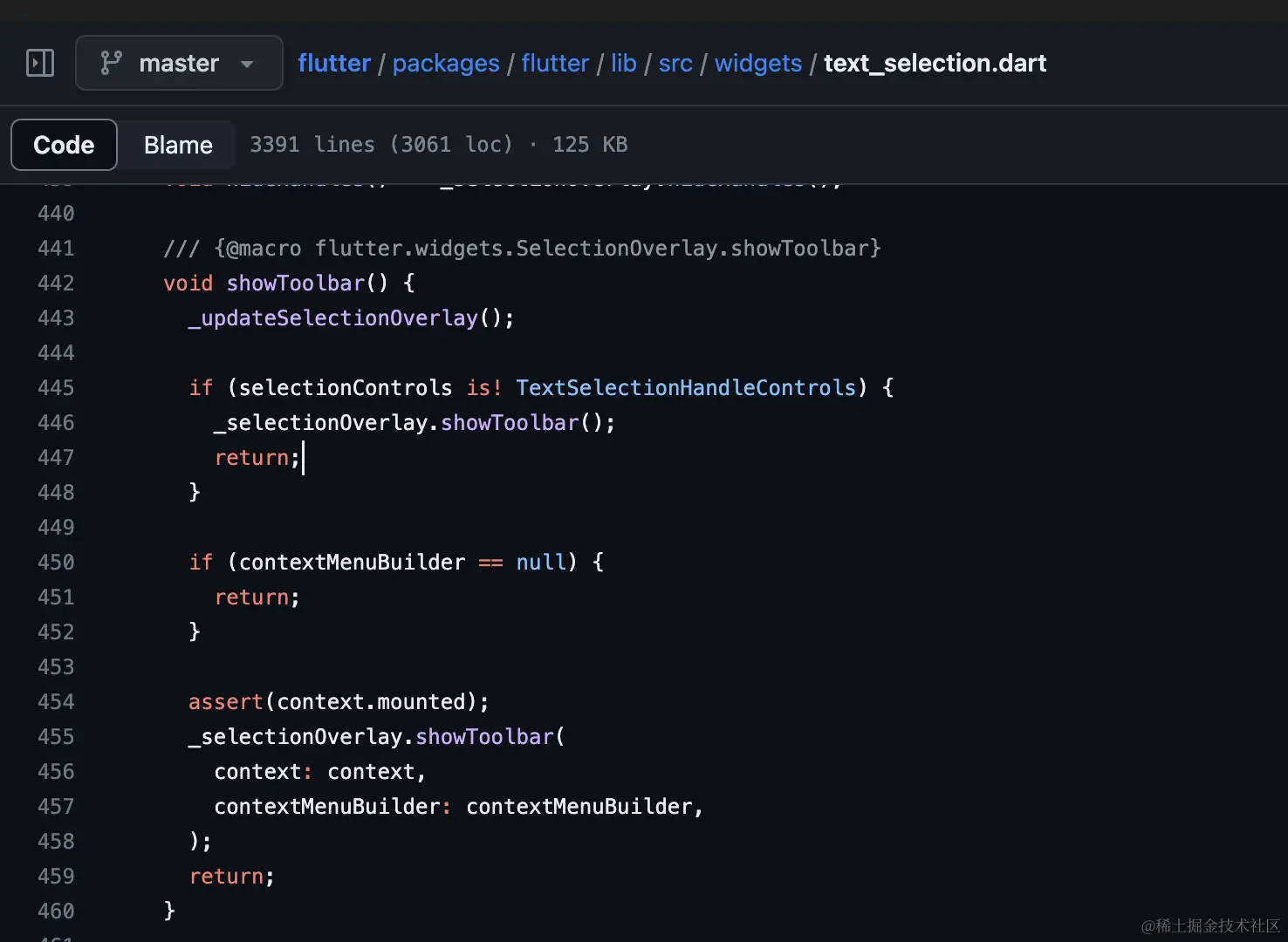
Task: Open the widgets folder breadcrumb
Action: (x=758, y=63)
